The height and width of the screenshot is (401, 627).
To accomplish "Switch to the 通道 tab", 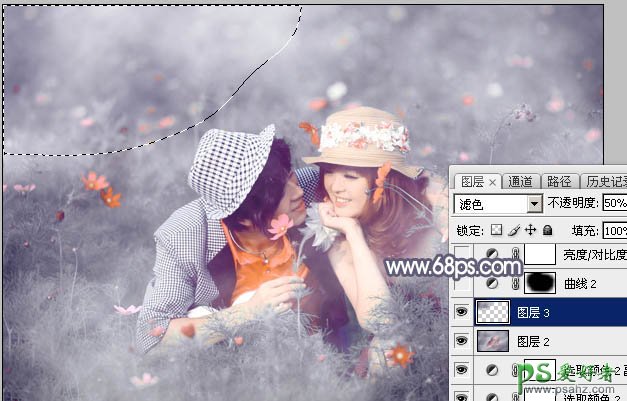I will pos(520,181).
